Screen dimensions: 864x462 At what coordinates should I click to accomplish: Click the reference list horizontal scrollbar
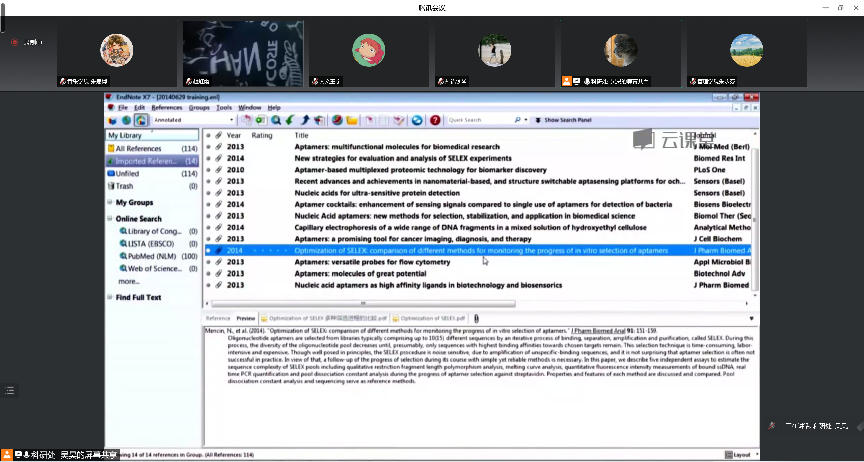click(363, 303)
